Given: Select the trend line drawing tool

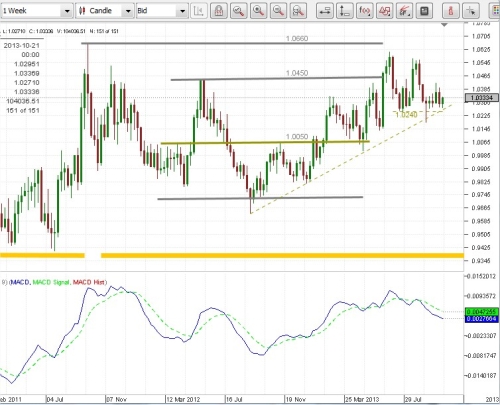Looking at the screenshot, I should click(404, 11).
